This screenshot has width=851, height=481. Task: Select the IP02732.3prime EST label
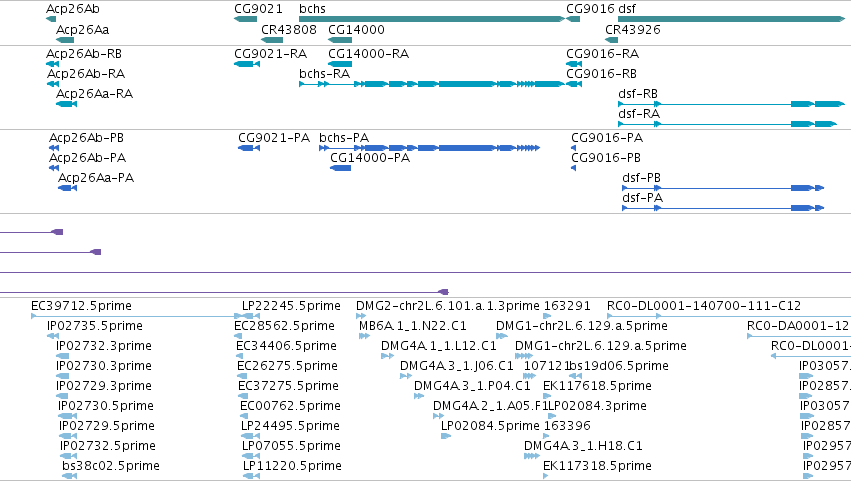pyautogui.click(x=104, y=346)
